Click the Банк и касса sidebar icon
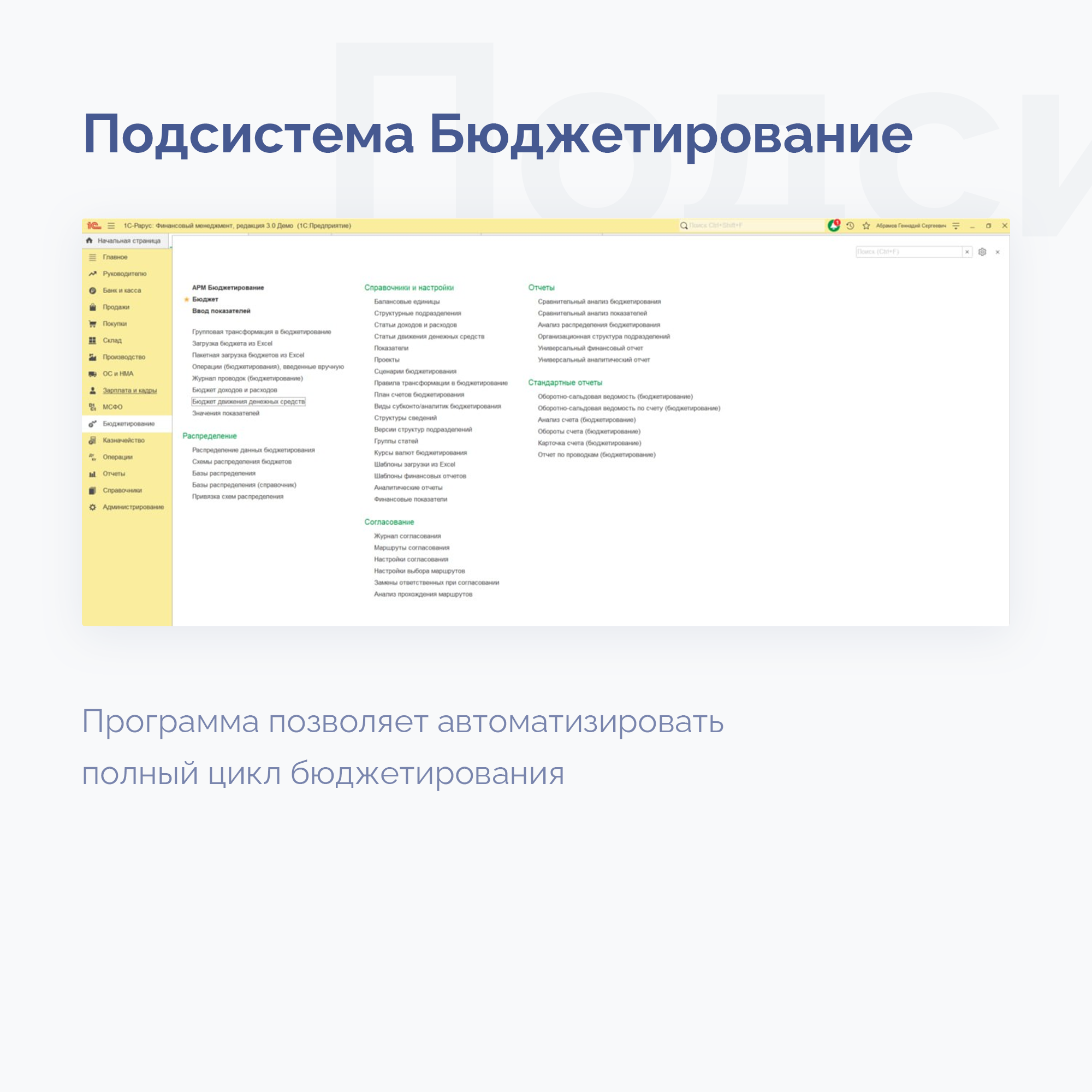Viewport: 1092px width, 1092px height. [93, 290]
